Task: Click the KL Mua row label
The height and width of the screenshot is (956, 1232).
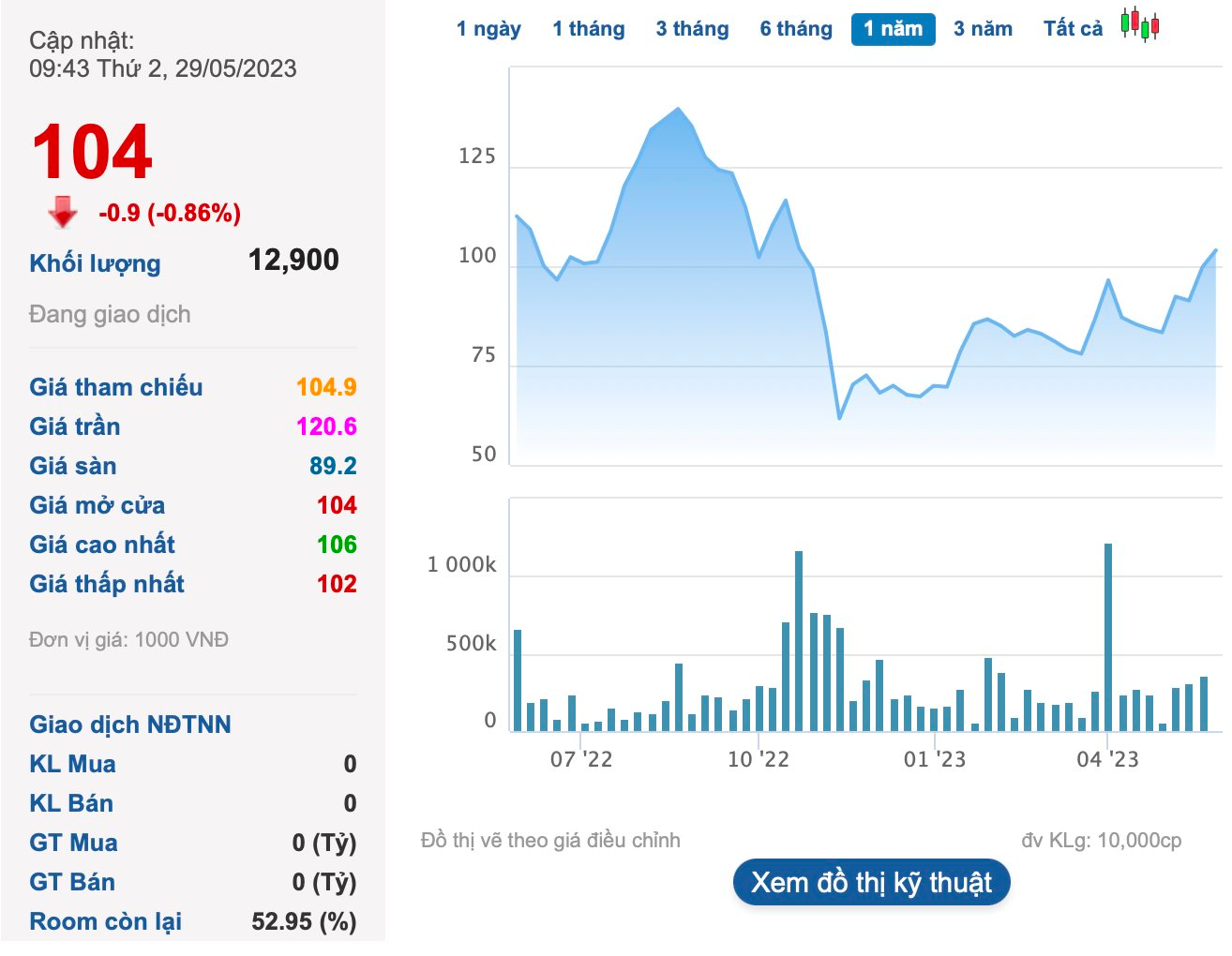Action: click(72, 764)
